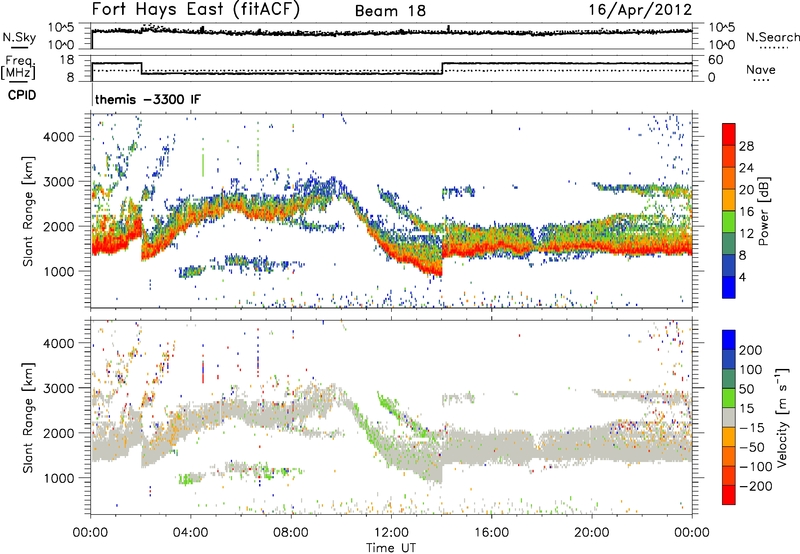
Task: Pick the gray -15 to 15 Velocity segment
Action: [x=729, y=418]
